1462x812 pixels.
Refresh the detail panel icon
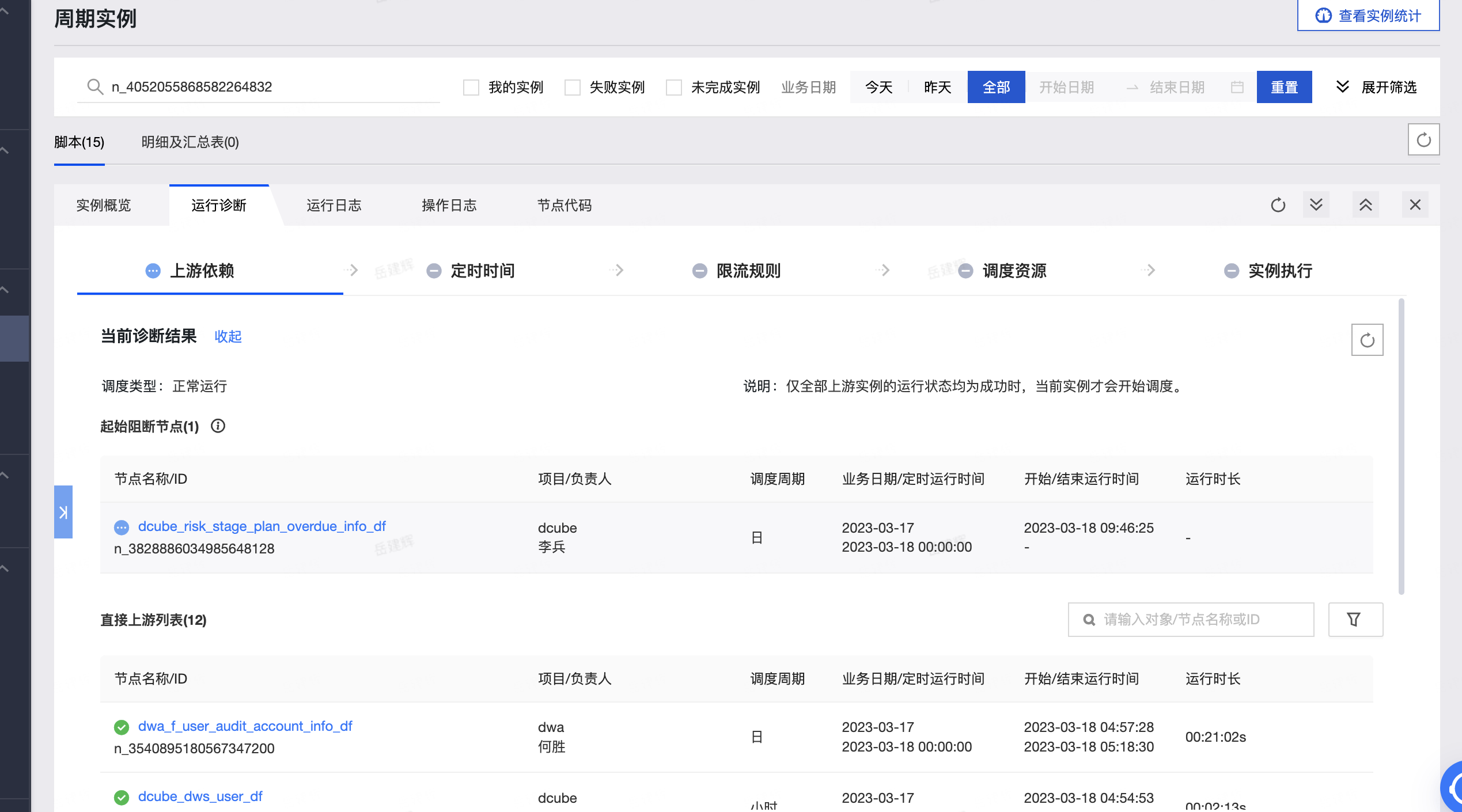coord(1278,205)
